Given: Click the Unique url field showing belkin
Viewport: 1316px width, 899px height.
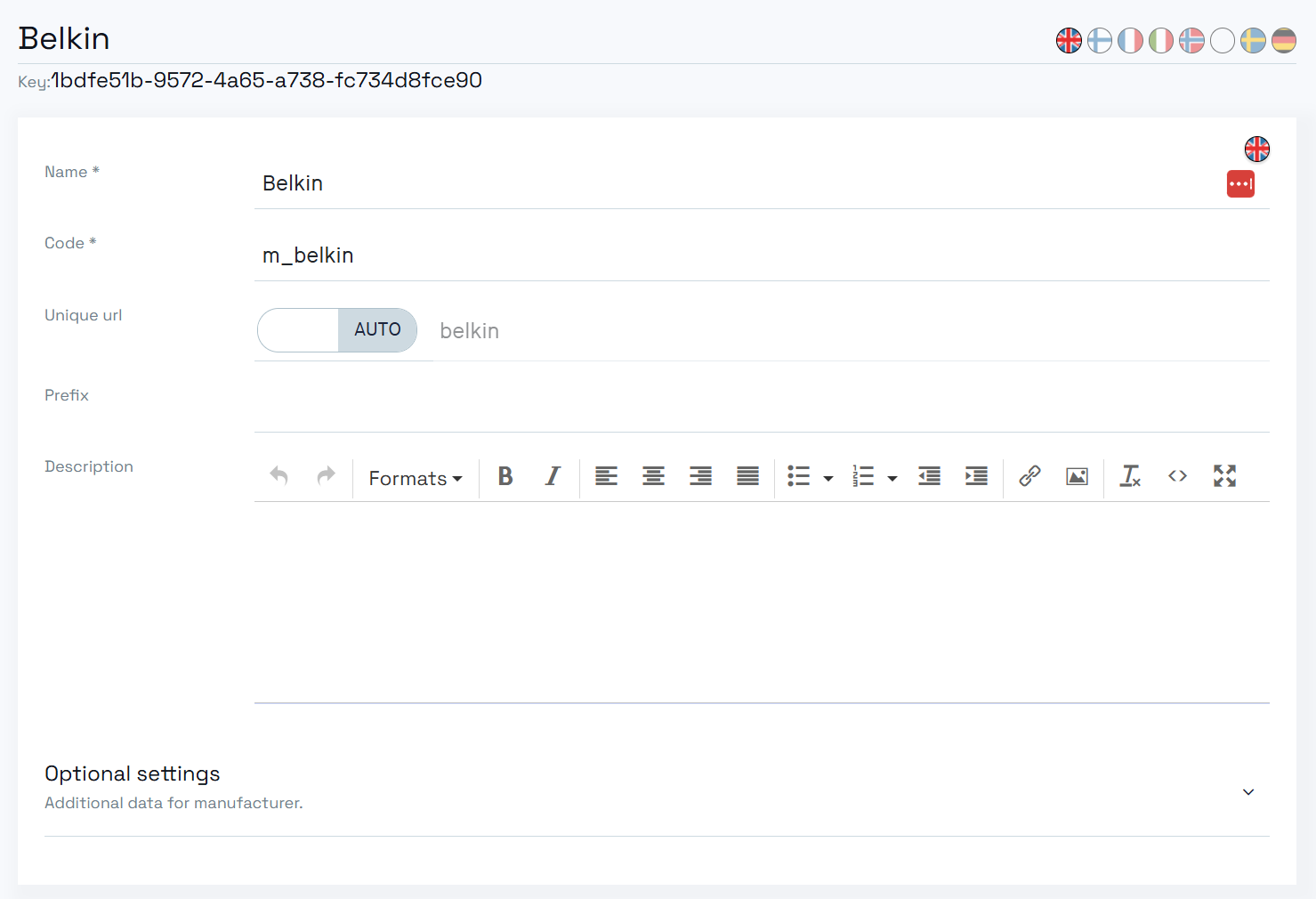Looking at the screenshot, I should coord(851,331).
